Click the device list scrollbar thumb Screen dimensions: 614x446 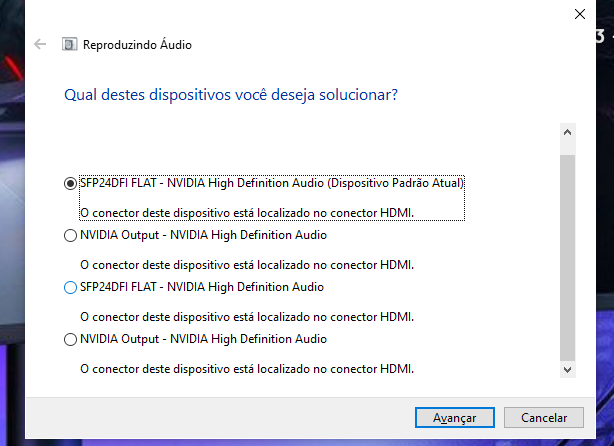click(x=567, y=257)
